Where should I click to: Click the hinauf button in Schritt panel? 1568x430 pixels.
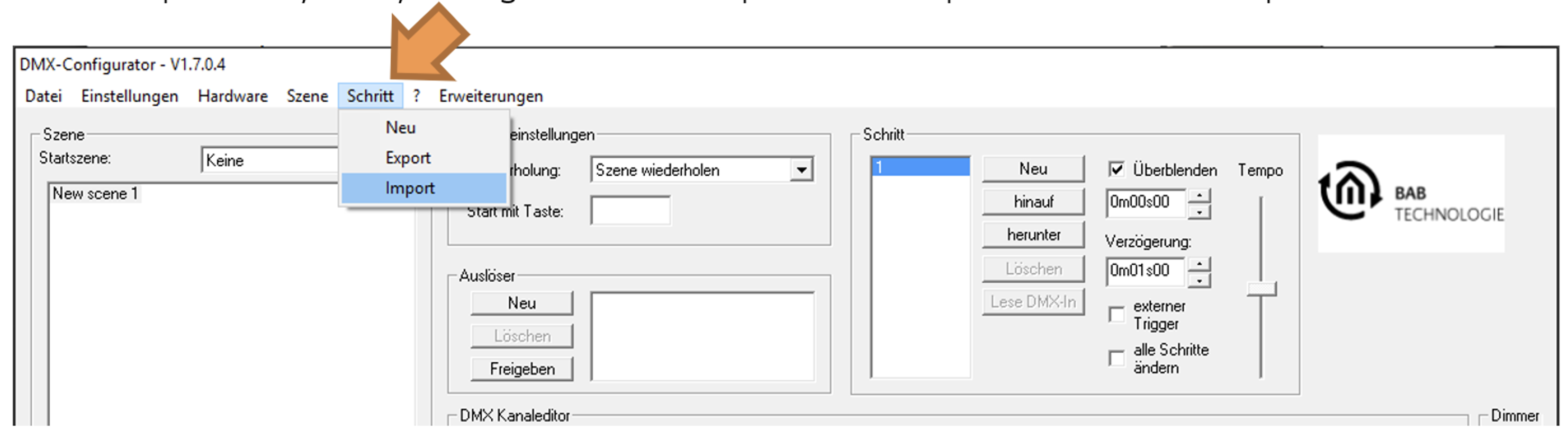click(x=1033, y=202)
